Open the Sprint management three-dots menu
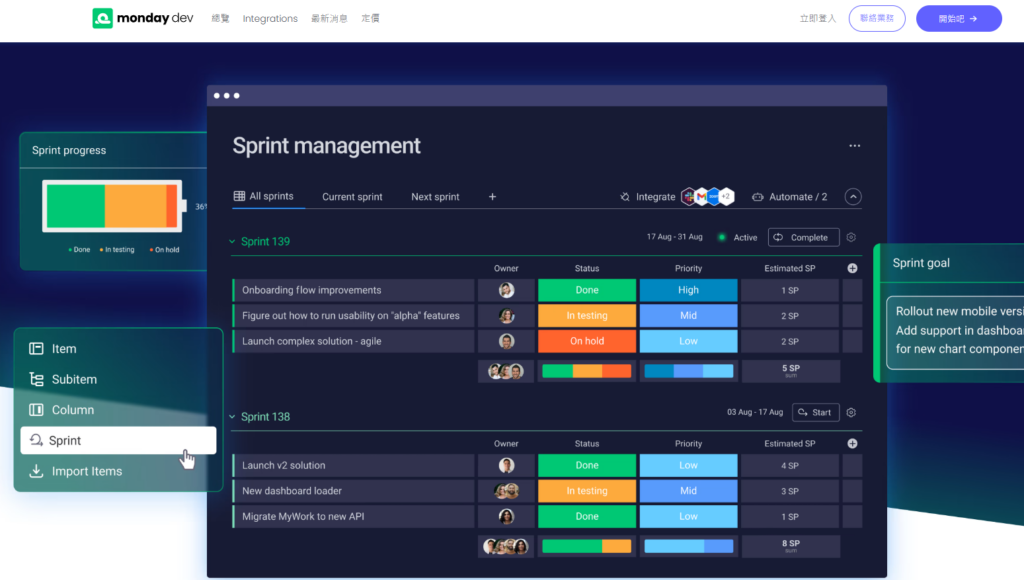Image resolution: width=1024 pixels, height=580 pixels. pyautogui.click(x=854, y=146)
